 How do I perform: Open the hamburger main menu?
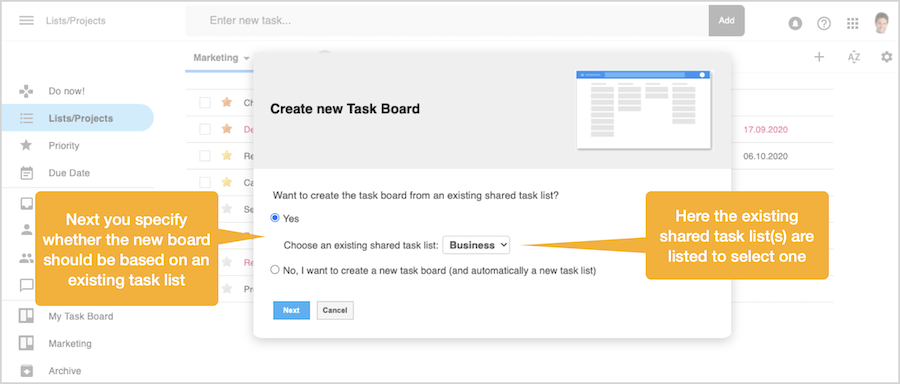[x=26, y=21]
